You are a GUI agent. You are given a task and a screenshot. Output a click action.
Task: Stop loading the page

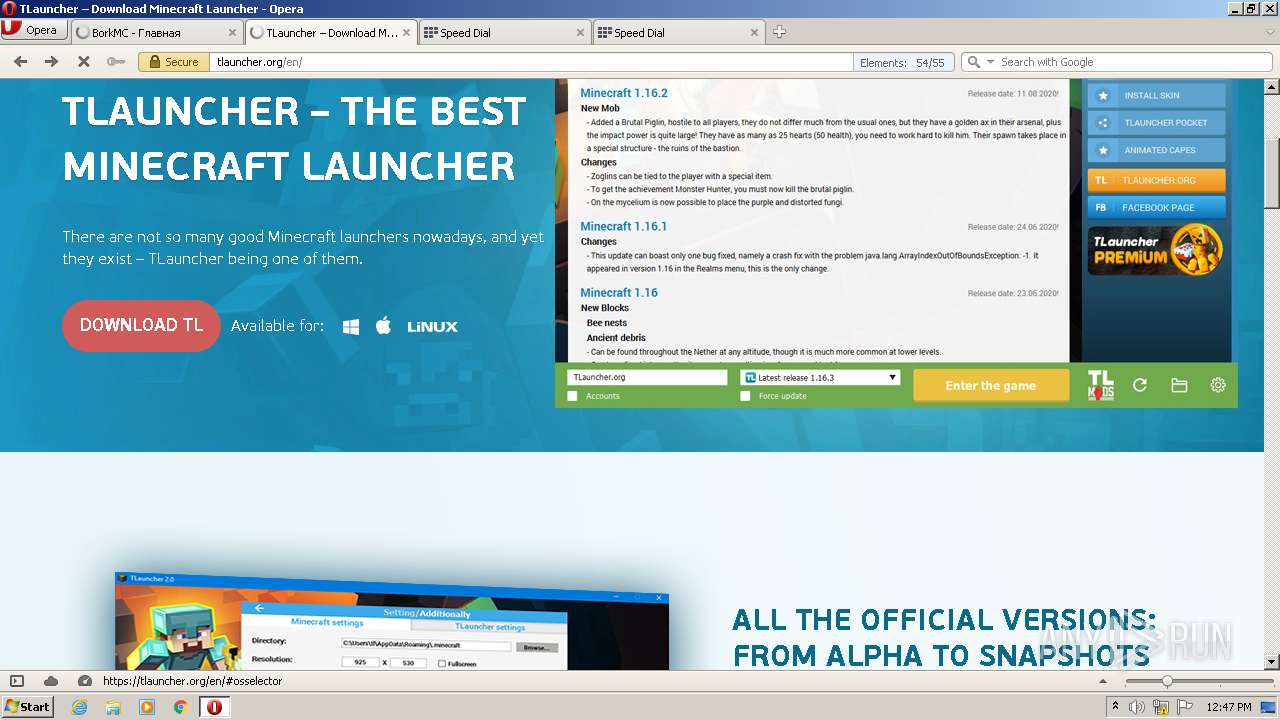84,62
